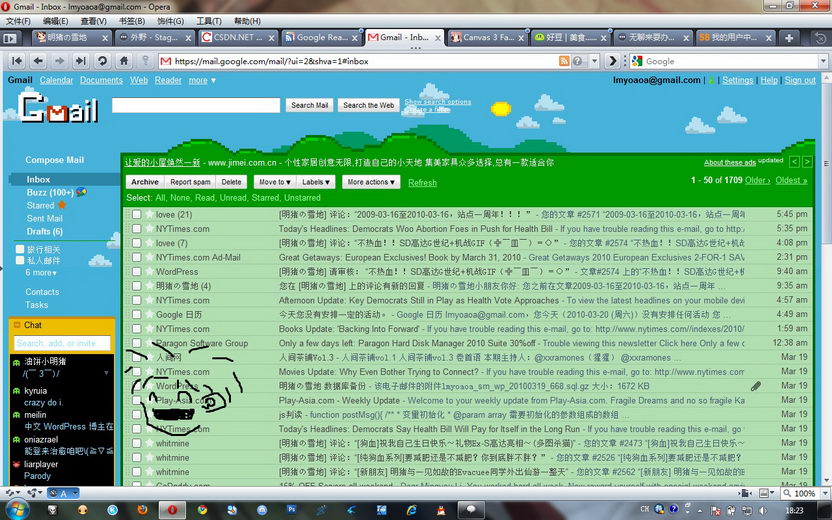Open the home page via the house icon
This screenshot has height=520, width=832.
tap(124, 61)
